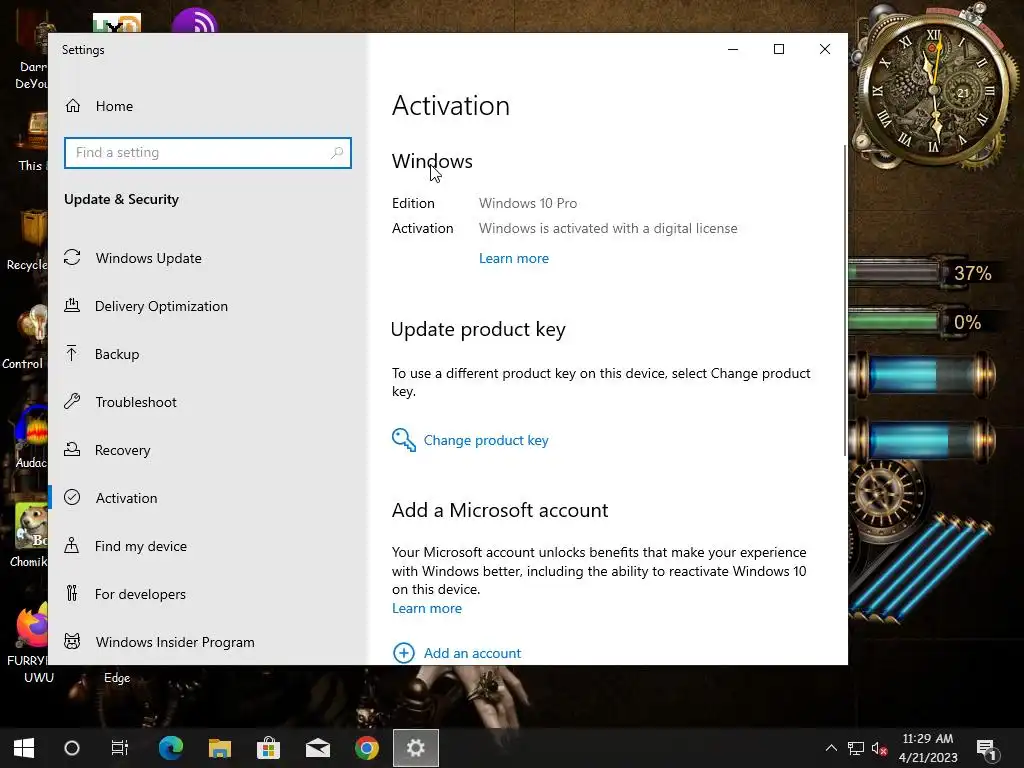
Task: Click Change product key link
Action: [486, 440]
